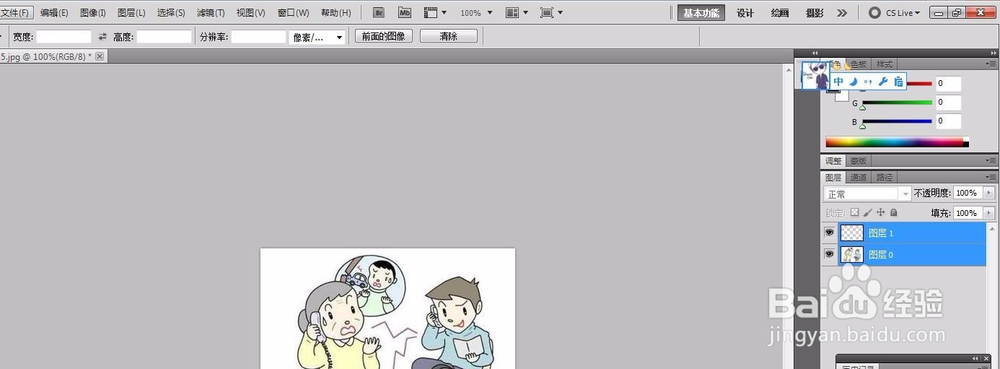Launch Adobe Bridge with the Br icon
Image resolution: width=1000 pixels, height=369 pixels.
click(379, 13)
